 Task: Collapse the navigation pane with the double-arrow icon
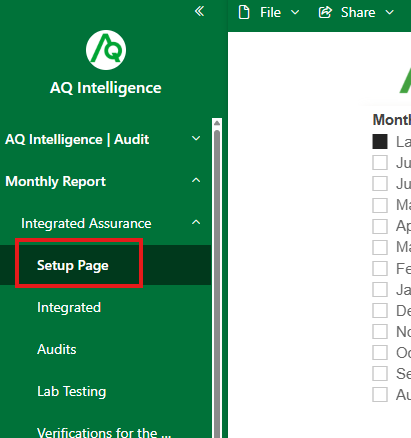click(x=199, y=11)
